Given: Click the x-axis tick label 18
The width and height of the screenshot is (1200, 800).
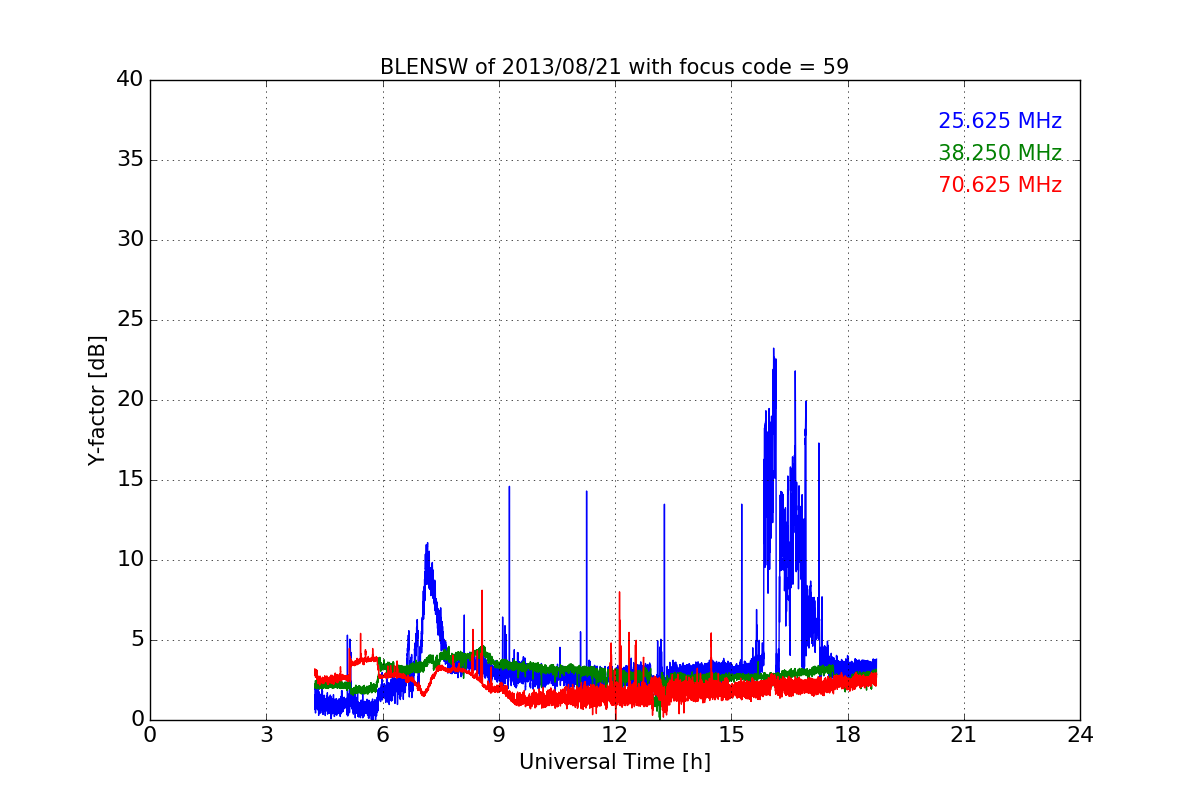Looking at the screenshot, I should (848, 736).
